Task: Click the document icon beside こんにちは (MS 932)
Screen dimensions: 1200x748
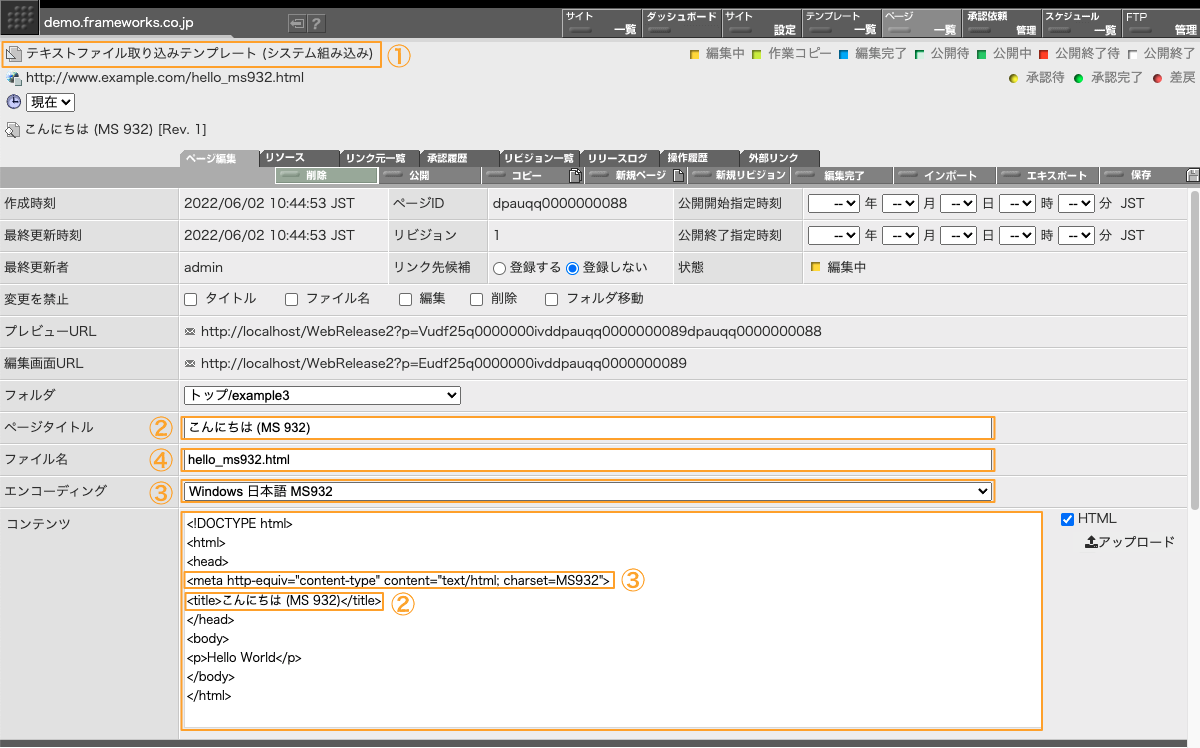Action: click(12, 128)
